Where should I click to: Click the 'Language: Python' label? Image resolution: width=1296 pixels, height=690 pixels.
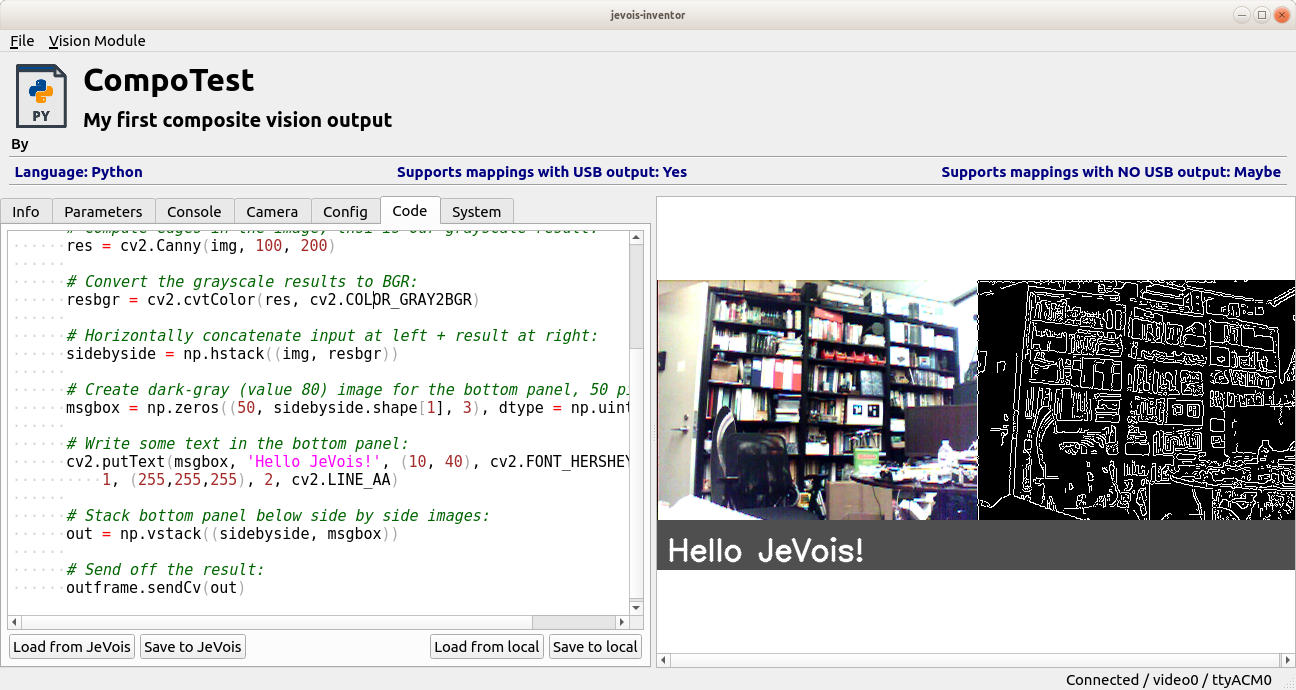pyautogui.click(x=78, y=172)
